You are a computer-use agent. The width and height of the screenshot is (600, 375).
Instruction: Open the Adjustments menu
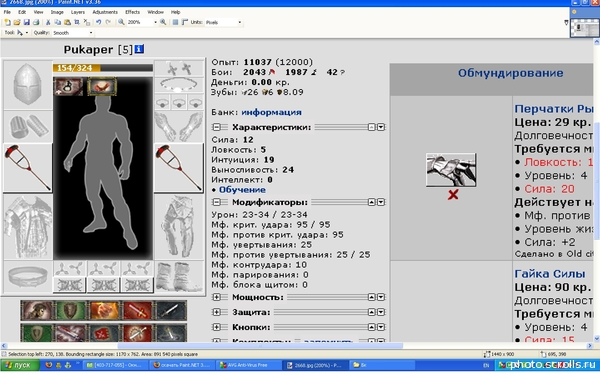coord(105,12)
